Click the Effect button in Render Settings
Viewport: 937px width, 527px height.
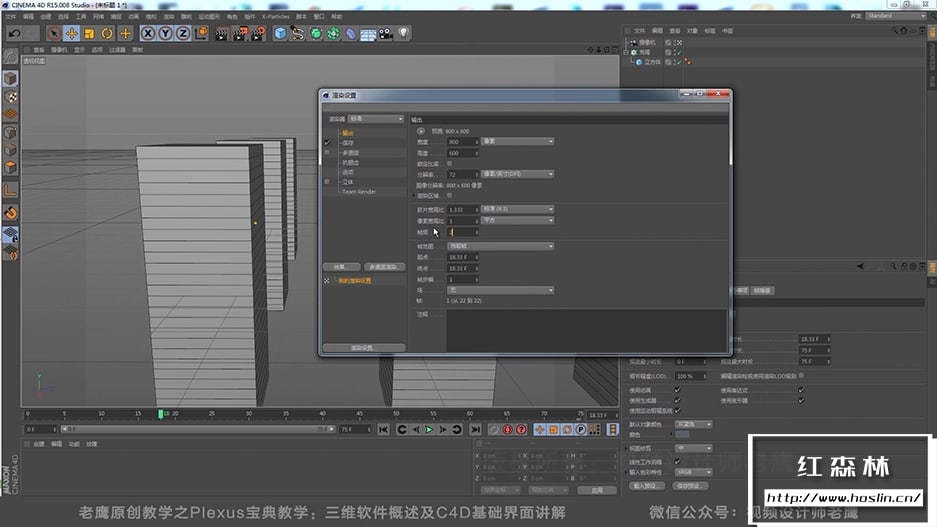pyautogui.click(x=341, y=267)
